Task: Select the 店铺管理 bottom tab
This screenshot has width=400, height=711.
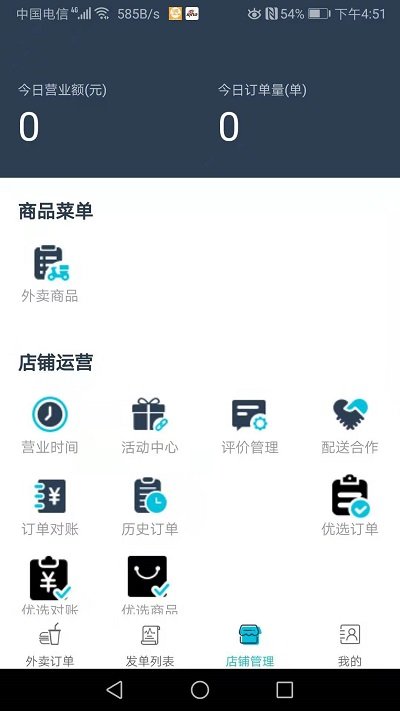Action: coord(250,645)
